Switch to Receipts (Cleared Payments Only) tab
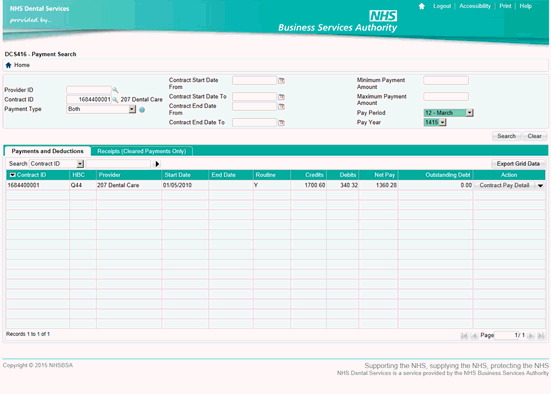Viewport: 551px width, 394px height. (x=142, y=151)
